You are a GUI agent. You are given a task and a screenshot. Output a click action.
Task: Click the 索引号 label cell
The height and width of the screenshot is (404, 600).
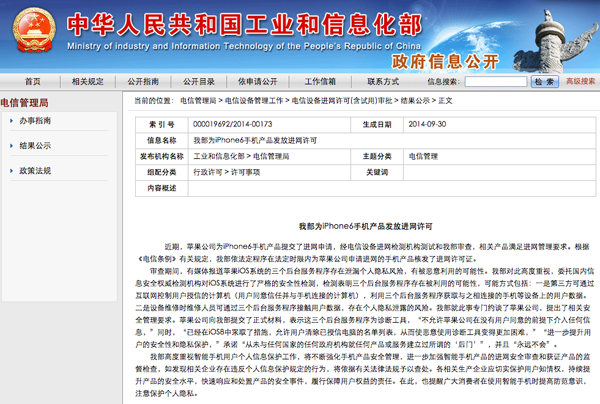click(161, 124)
